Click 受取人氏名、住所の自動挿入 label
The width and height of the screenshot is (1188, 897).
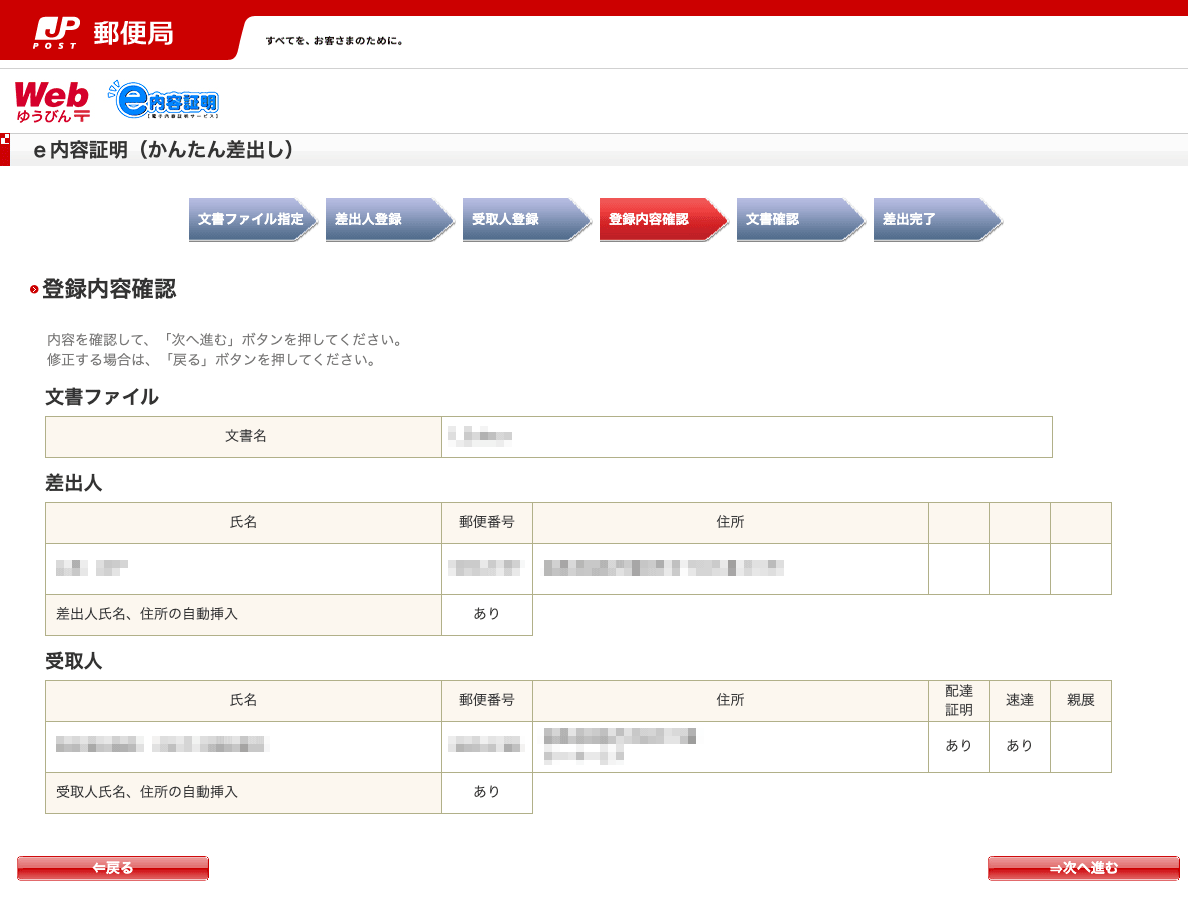(146, 792)
